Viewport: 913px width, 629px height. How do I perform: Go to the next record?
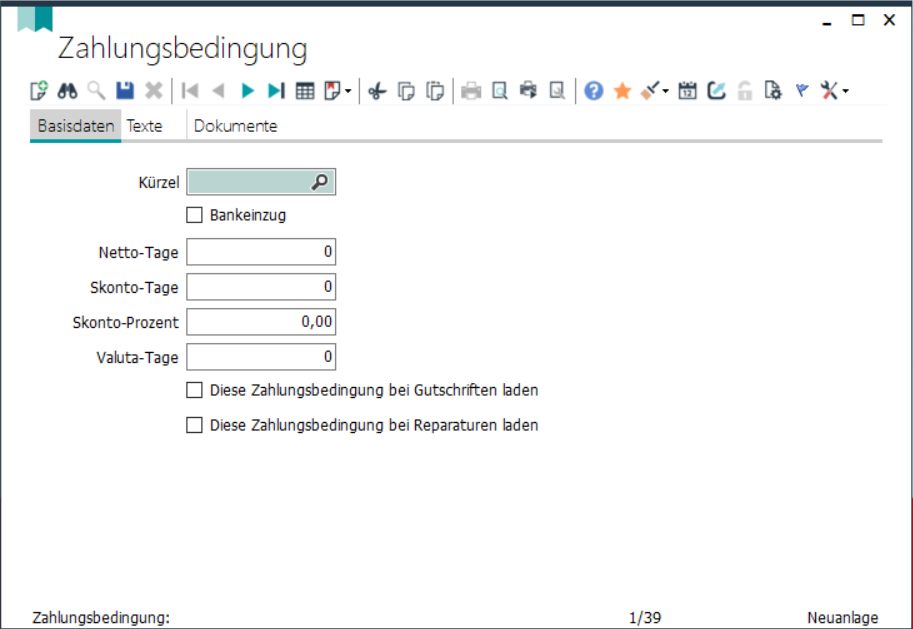point(247,91)
